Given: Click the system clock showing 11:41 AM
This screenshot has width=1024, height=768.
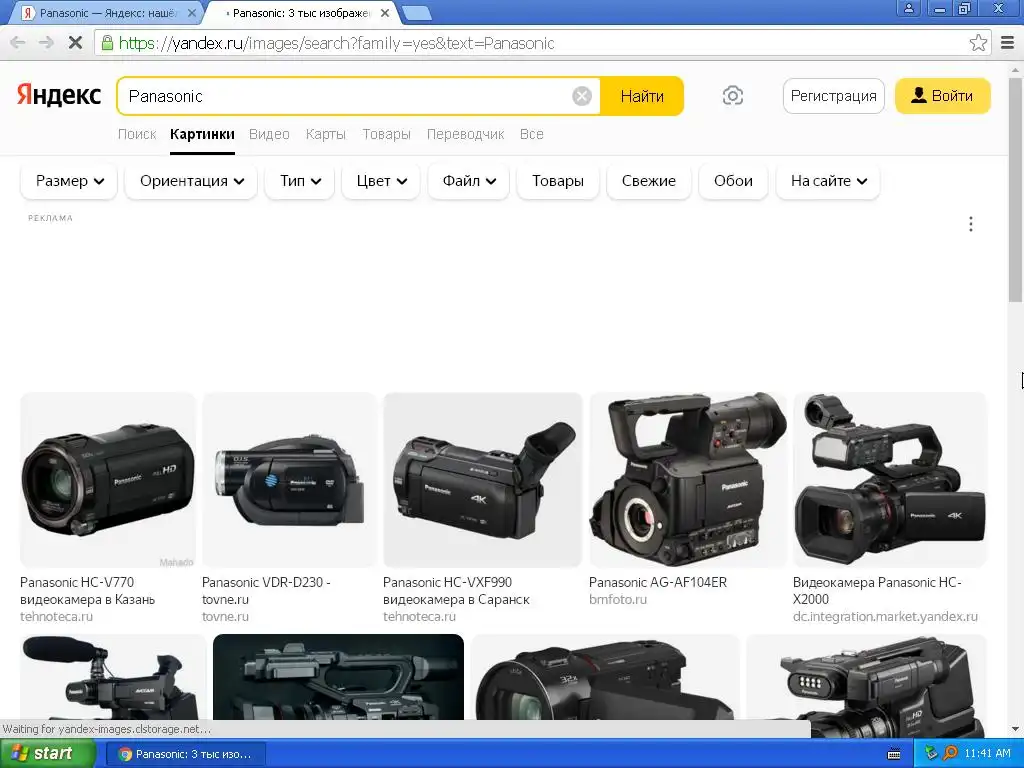Looking at the screenshot, I should (987, 754).
